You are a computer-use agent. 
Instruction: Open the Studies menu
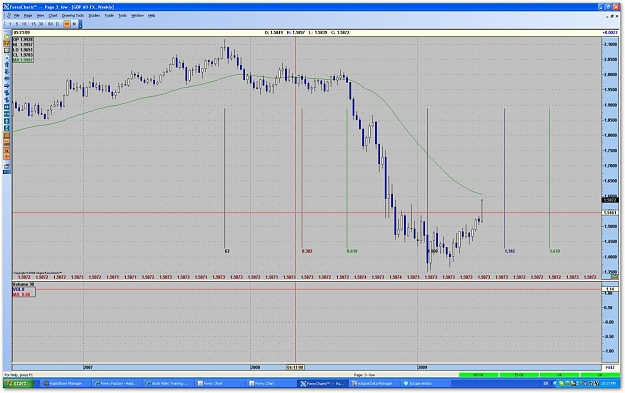pos(94,16)
